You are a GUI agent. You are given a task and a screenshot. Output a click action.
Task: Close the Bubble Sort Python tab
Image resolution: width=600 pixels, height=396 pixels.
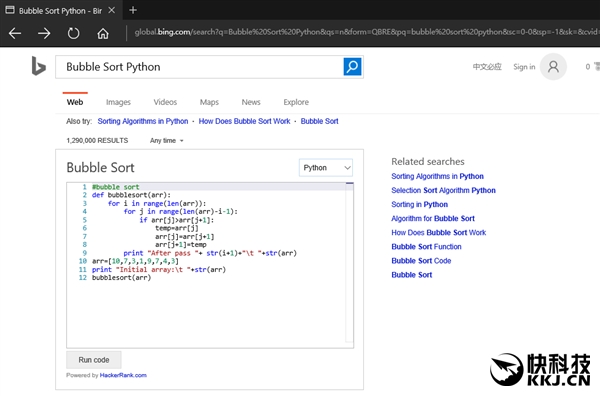click(111, 10)
